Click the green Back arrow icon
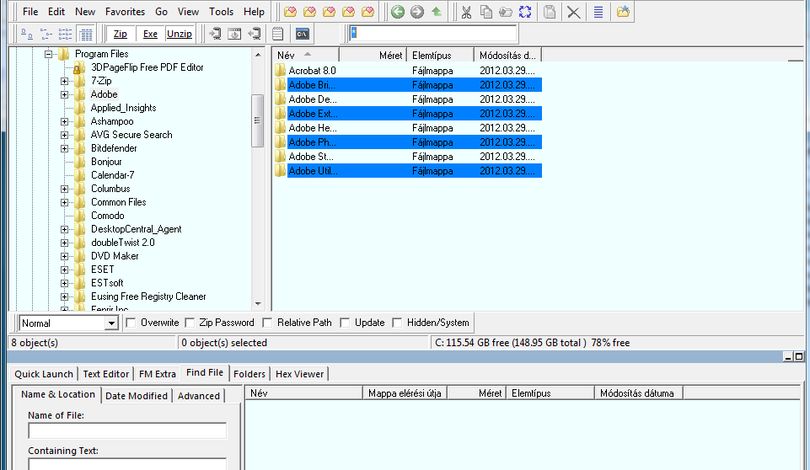Screen dimensions: 810x470 tap(397, 12)
